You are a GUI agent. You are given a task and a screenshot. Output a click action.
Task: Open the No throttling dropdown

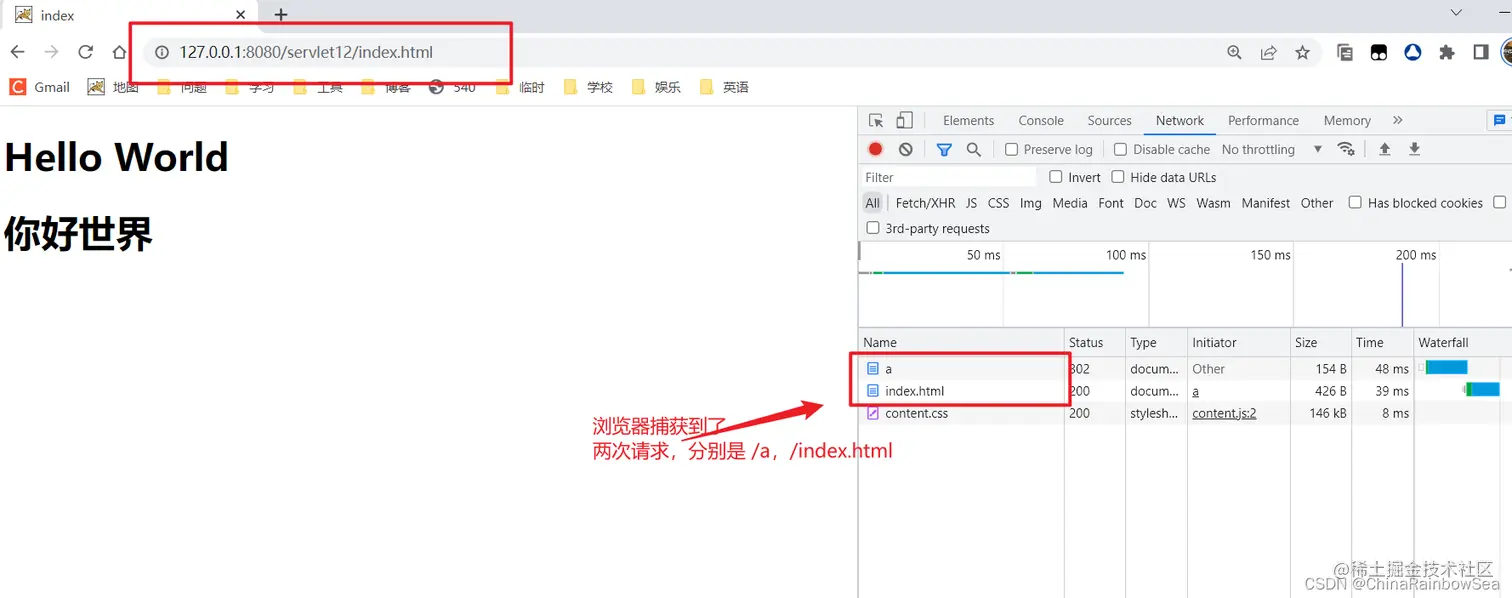[1272, 149]
